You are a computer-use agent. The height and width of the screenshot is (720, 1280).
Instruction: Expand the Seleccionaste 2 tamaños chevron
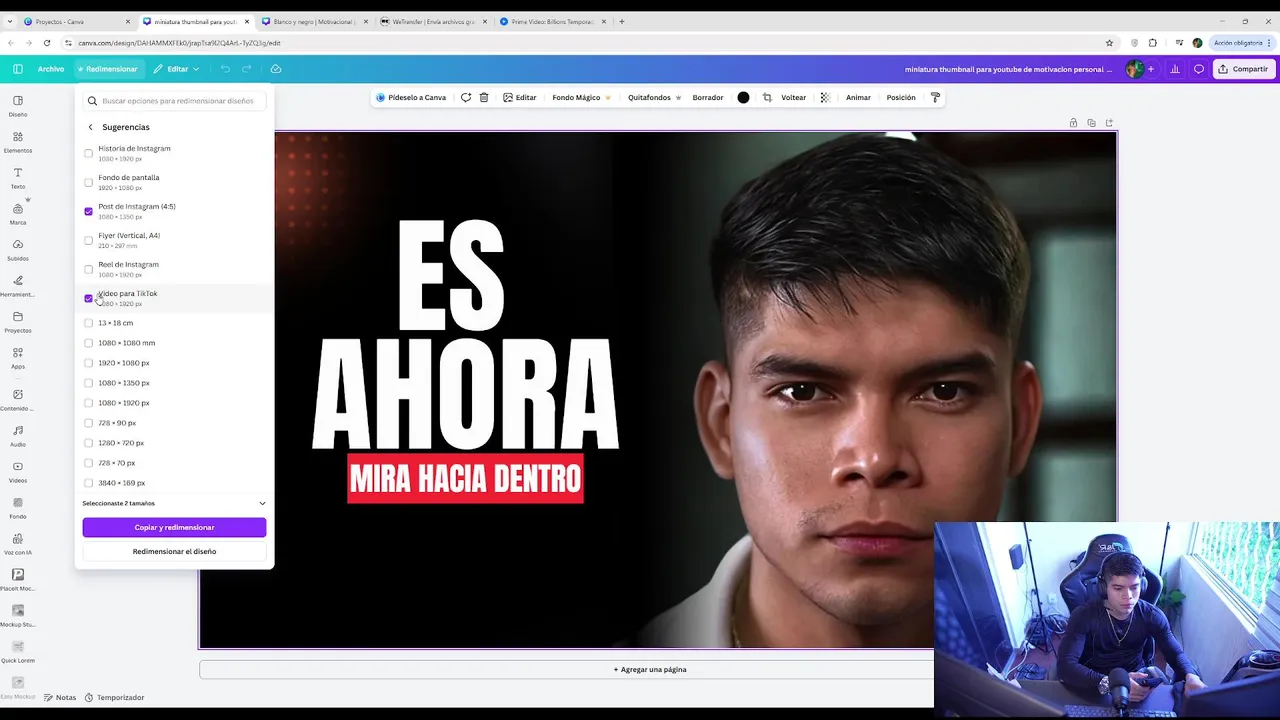pyautogui.click(x=262, y=503)
